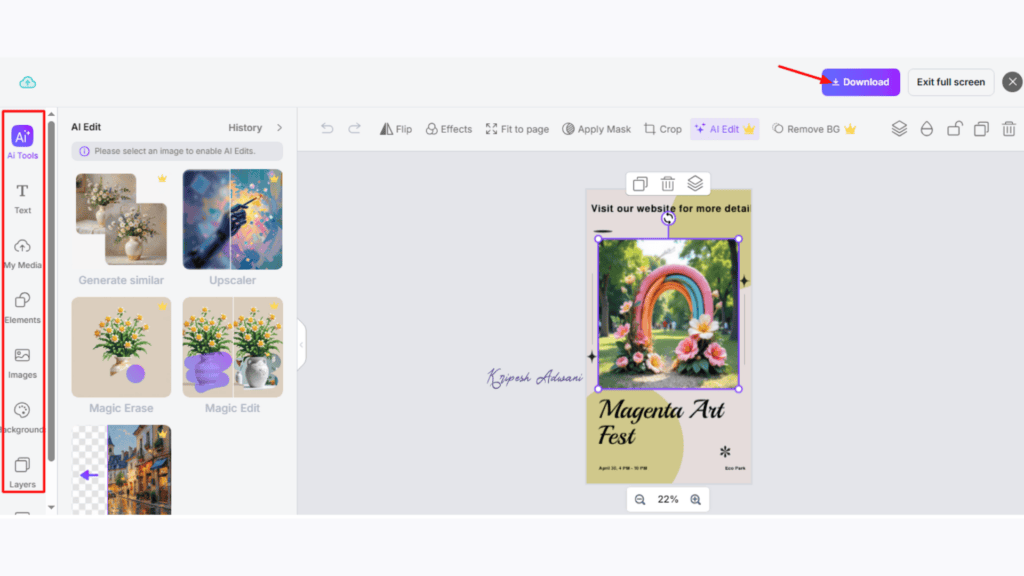Click Exit full screen

[950, 81]
